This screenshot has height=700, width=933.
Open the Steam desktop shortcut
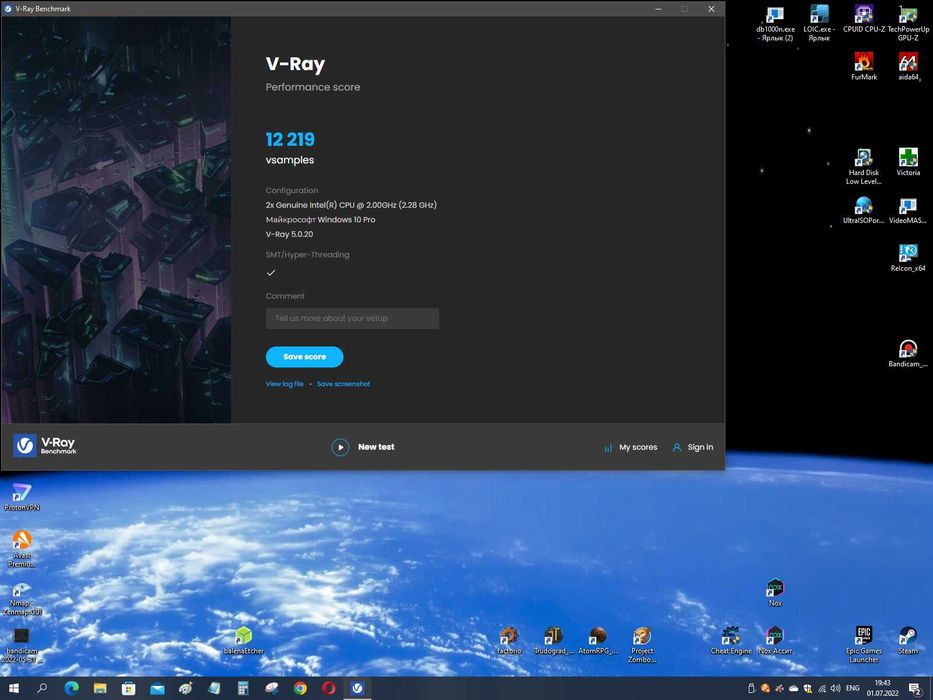(x=908, y=641)
